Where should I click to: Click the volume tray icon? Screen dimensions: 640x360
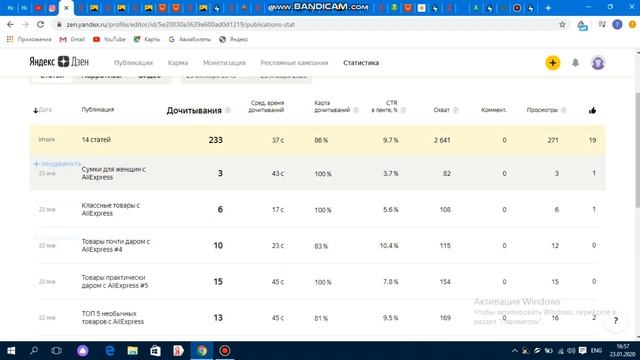click(571, 351)
